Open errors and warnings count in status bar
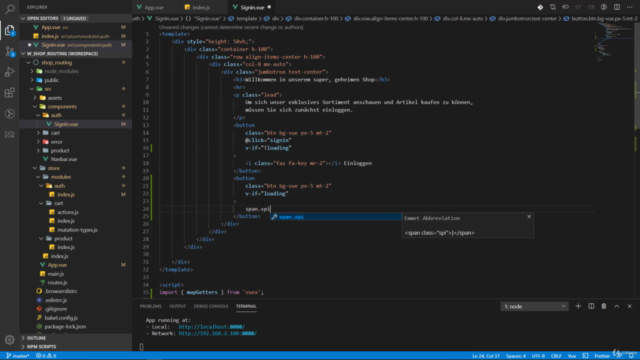The image size is (640, 360). point(46,356)
